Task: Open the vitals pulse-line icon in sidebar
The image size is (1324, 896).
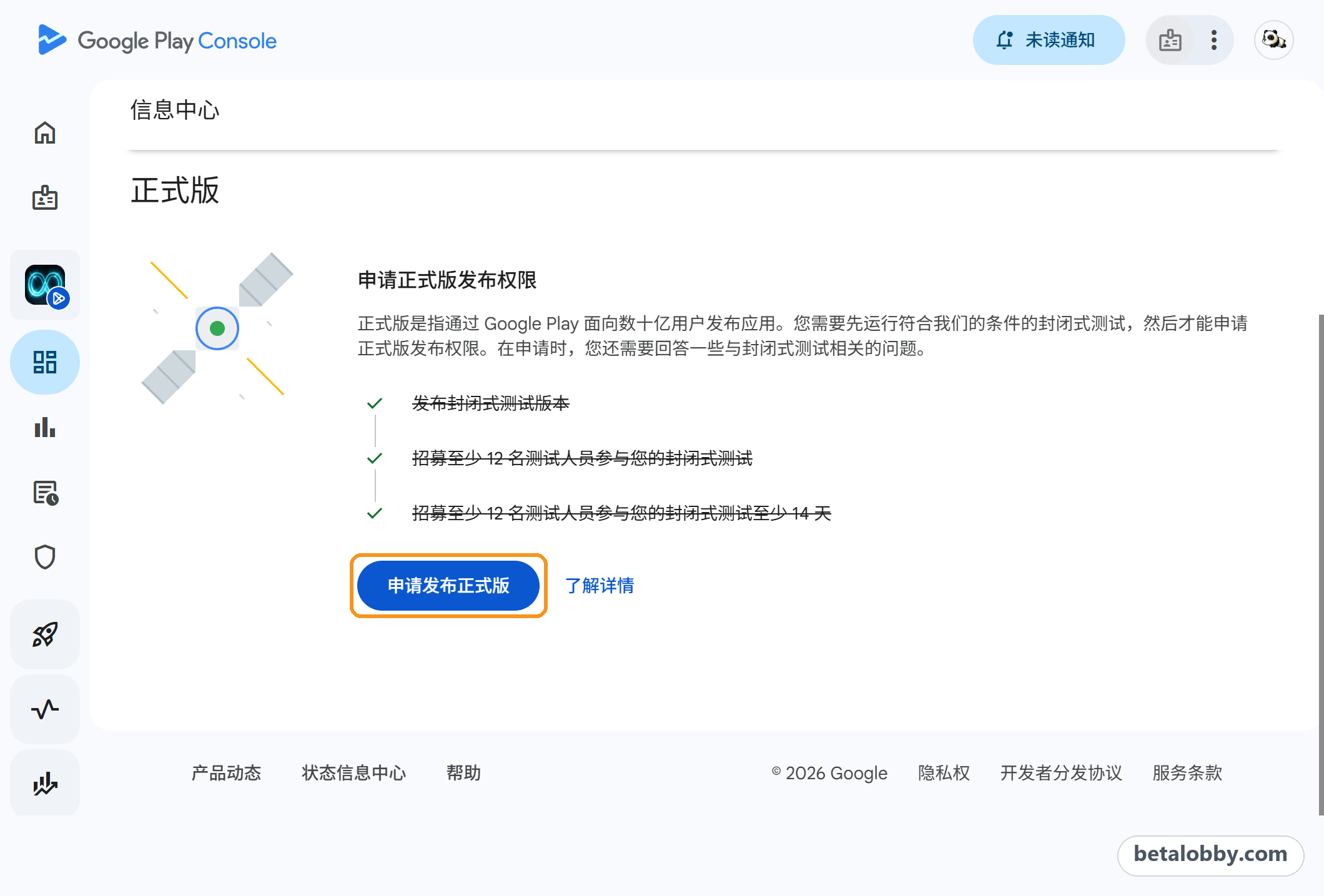Action: pyautogui.click(x=45, y=709)
